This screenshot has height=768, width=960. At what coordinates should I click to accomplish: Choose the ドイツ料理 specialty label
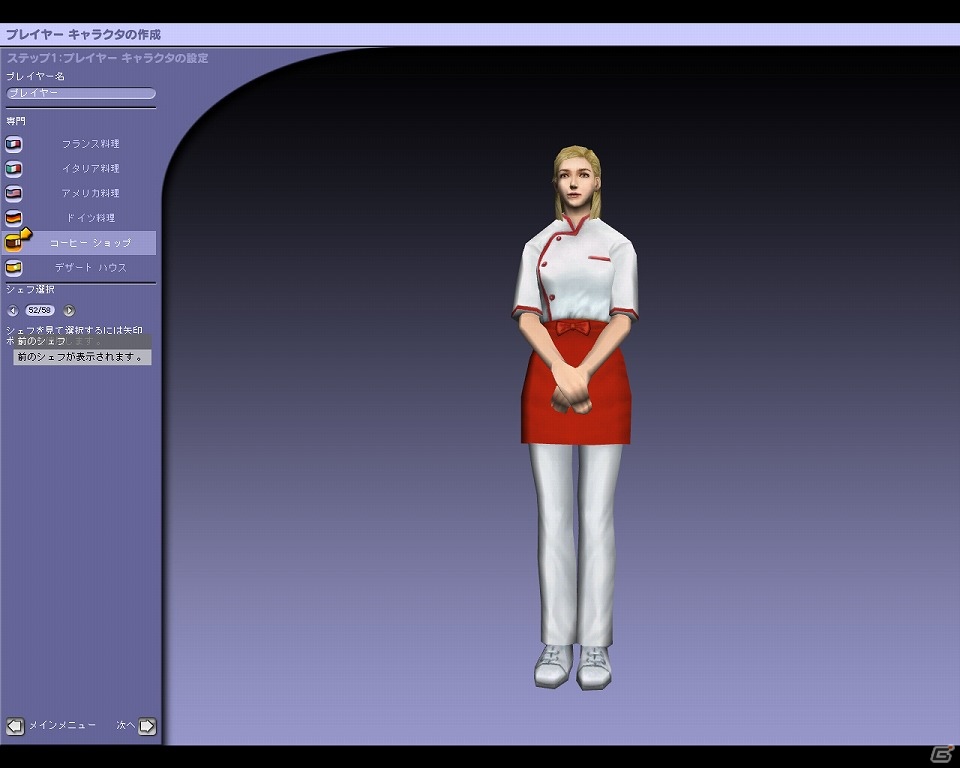pyautogui.click(x=91, y=218)
